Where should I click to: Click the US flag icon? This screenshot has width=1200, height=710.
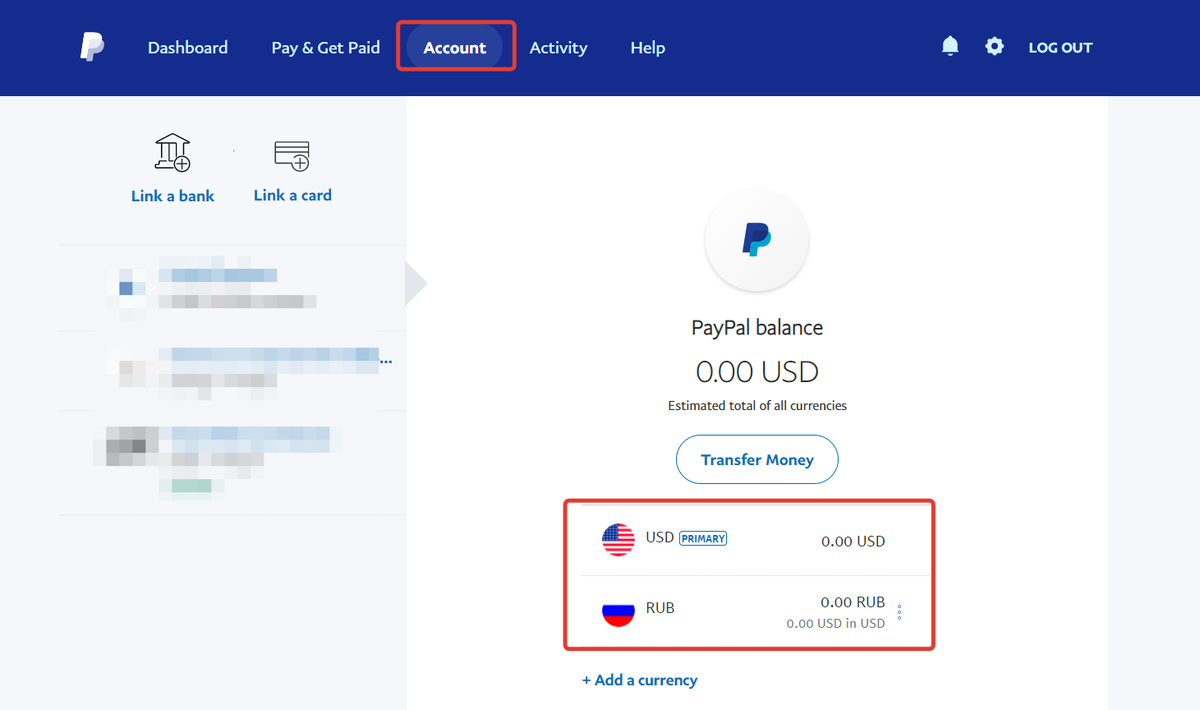[618, 540]
